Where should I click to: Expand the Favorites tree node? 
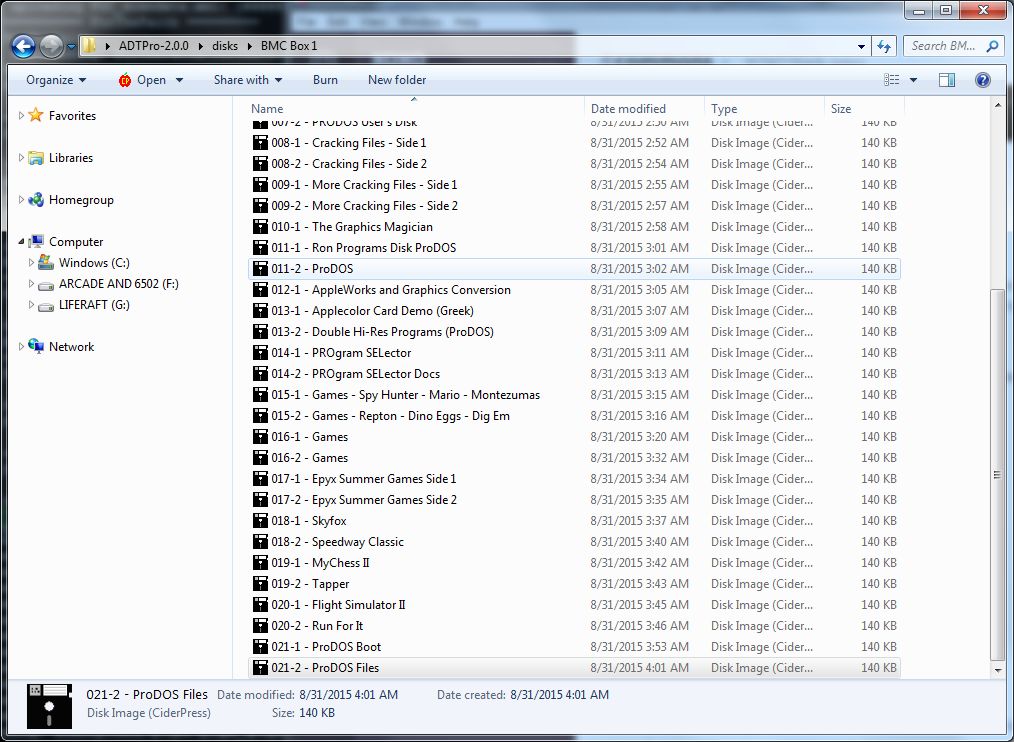point(21,116)
